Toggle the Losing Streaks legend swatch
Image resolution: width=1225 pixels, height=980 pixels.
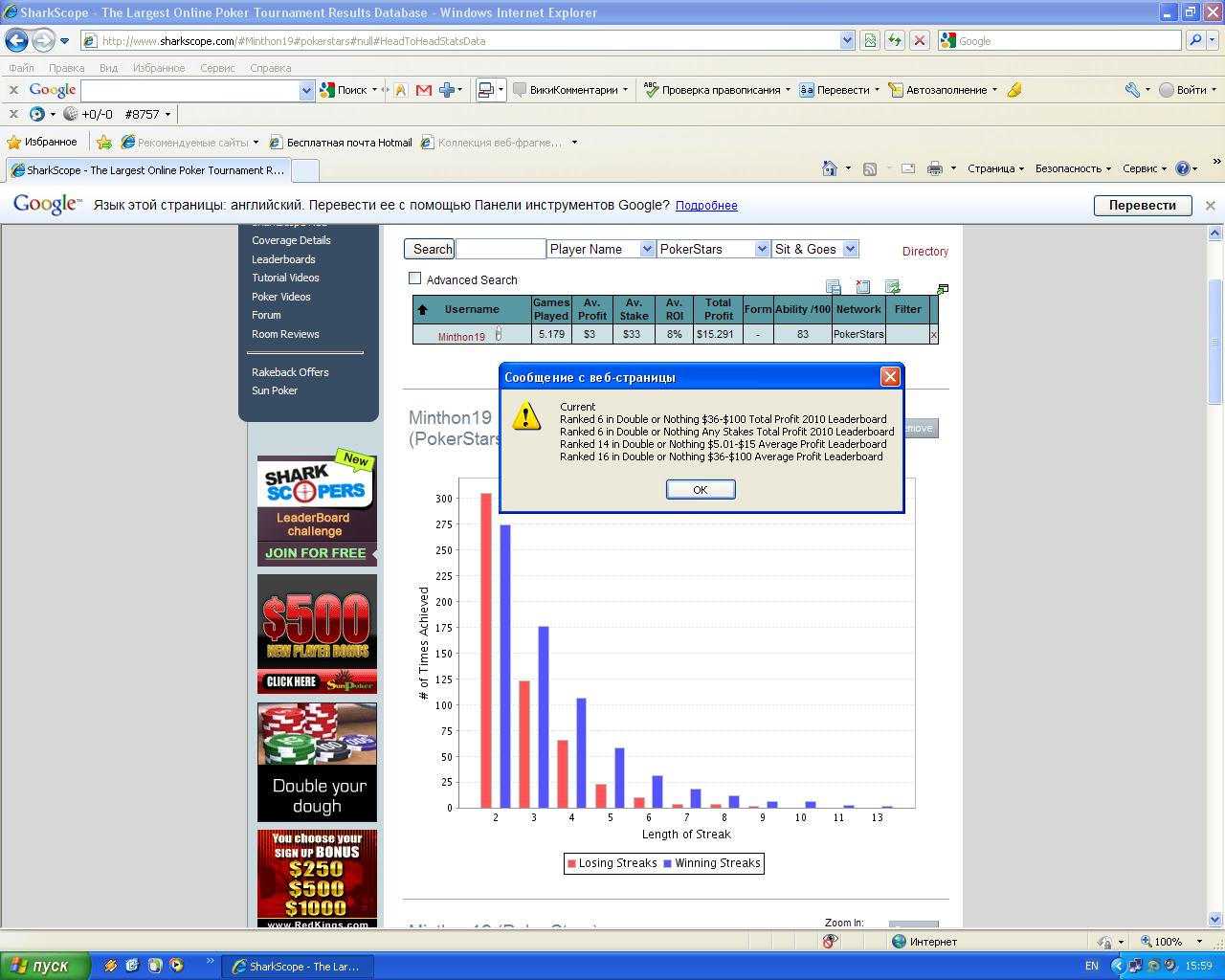tap(572, 863)
